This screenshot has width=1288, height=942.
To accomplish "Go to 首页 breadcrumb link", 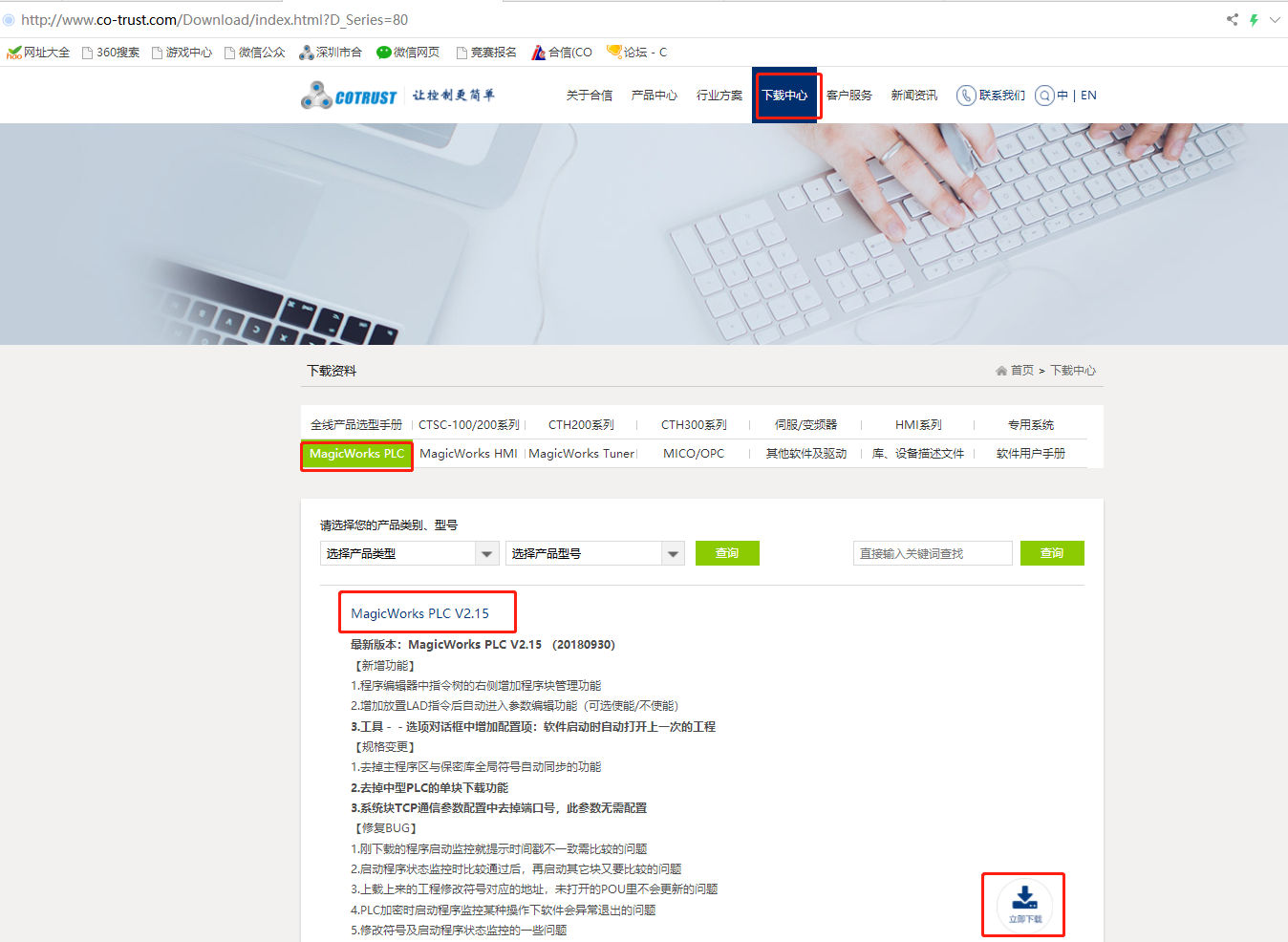I will tap(1022, 371).
